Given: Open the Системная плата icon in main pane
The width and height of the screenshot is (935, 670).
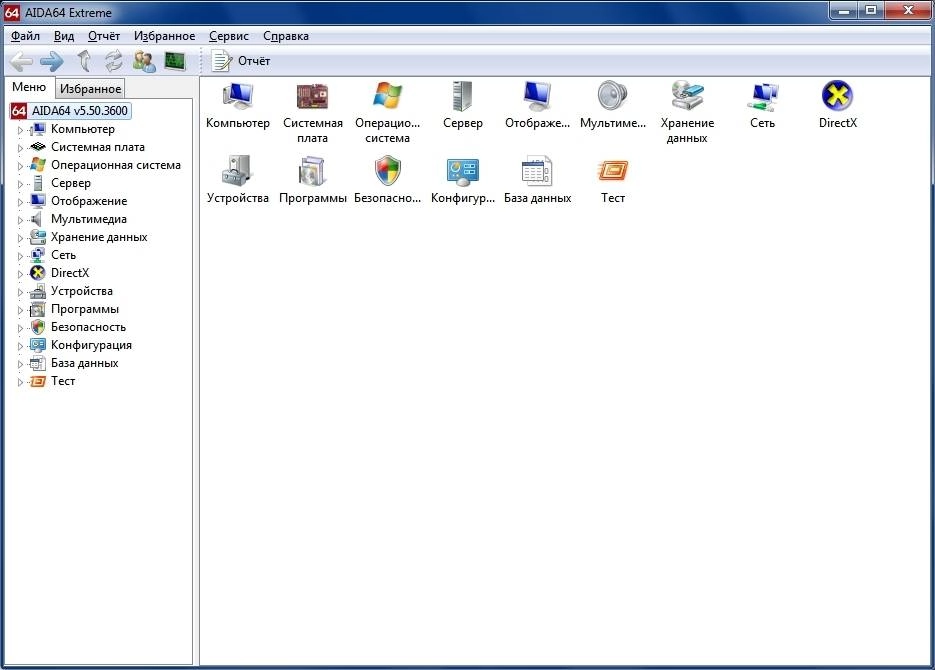Looking at the screenshot, I should (x=312, y=113).
